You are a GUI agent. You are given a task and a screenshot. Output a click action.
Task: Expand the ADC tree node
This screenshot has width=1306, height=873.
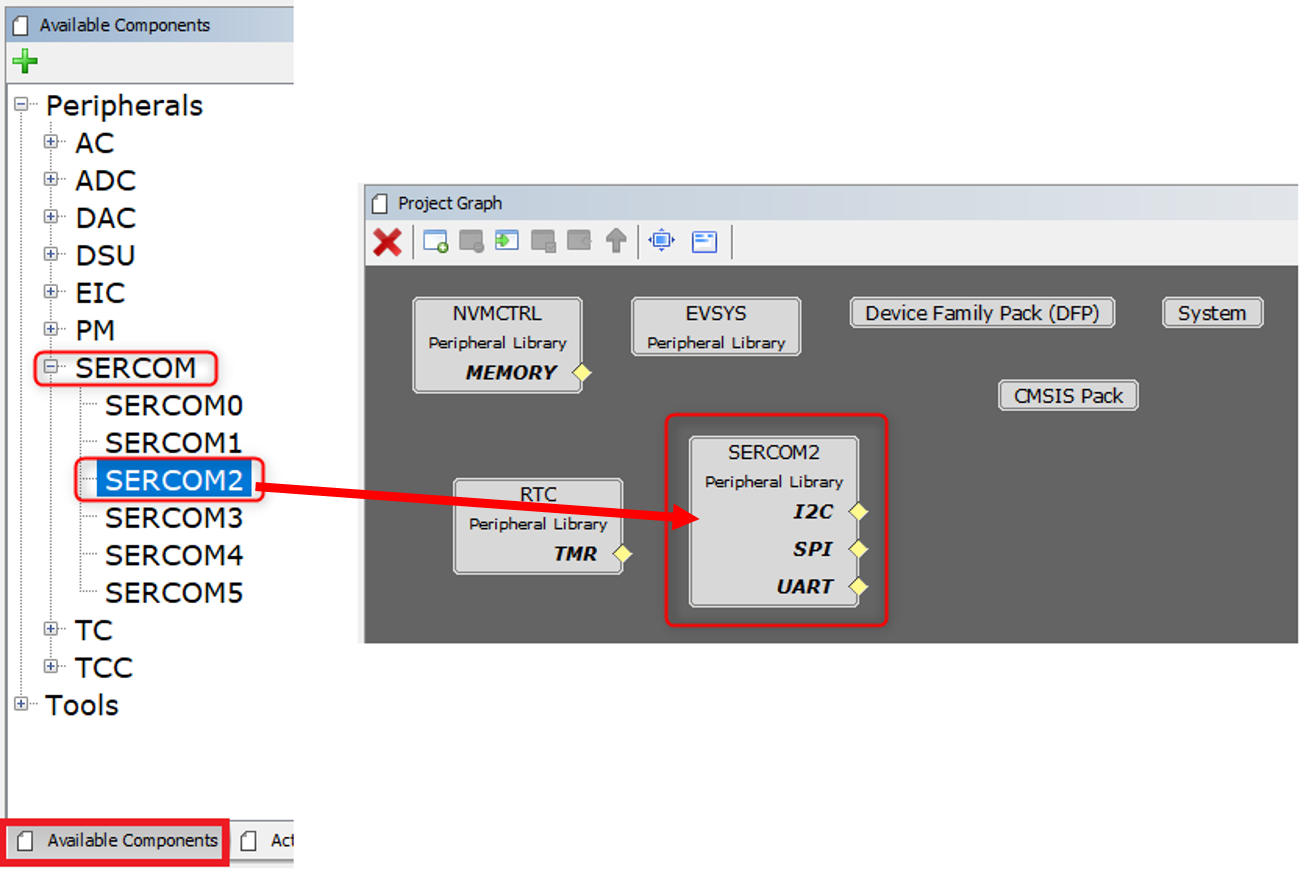(x=50, y=180)
